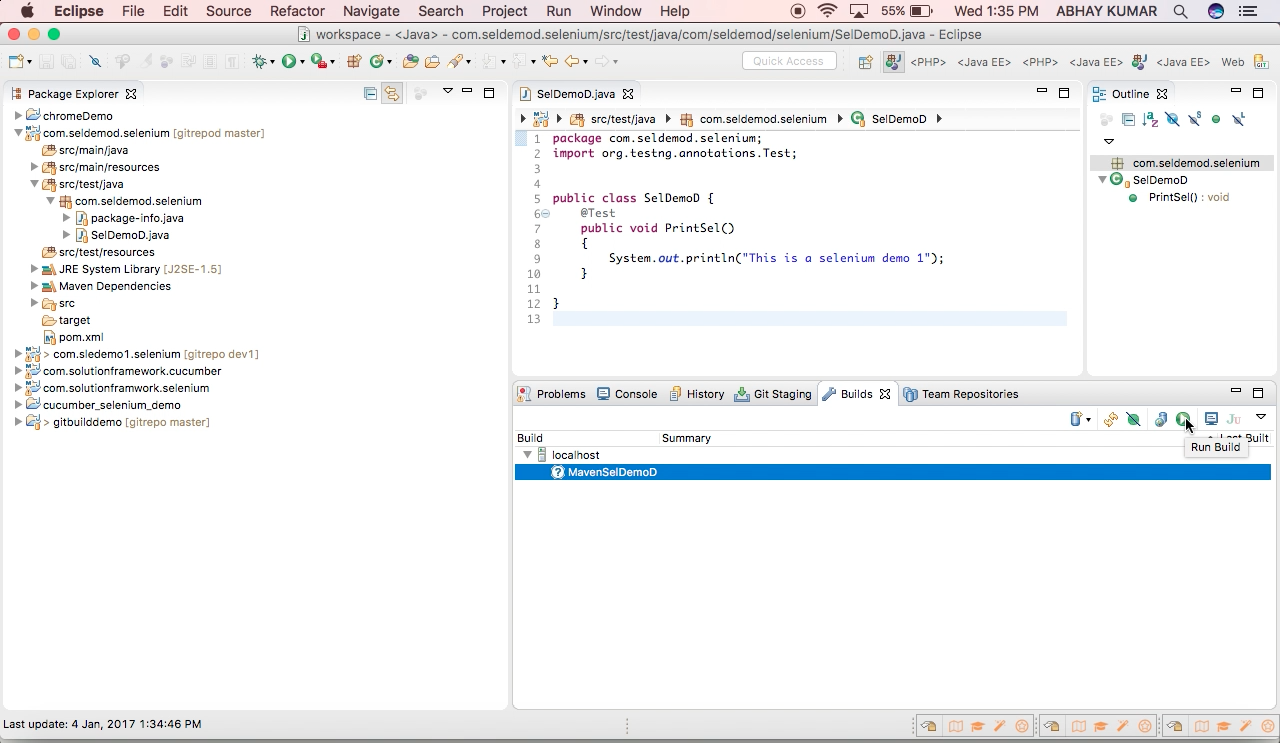
Task: Expand src/main/resources folder
Action: coord(35,167)
